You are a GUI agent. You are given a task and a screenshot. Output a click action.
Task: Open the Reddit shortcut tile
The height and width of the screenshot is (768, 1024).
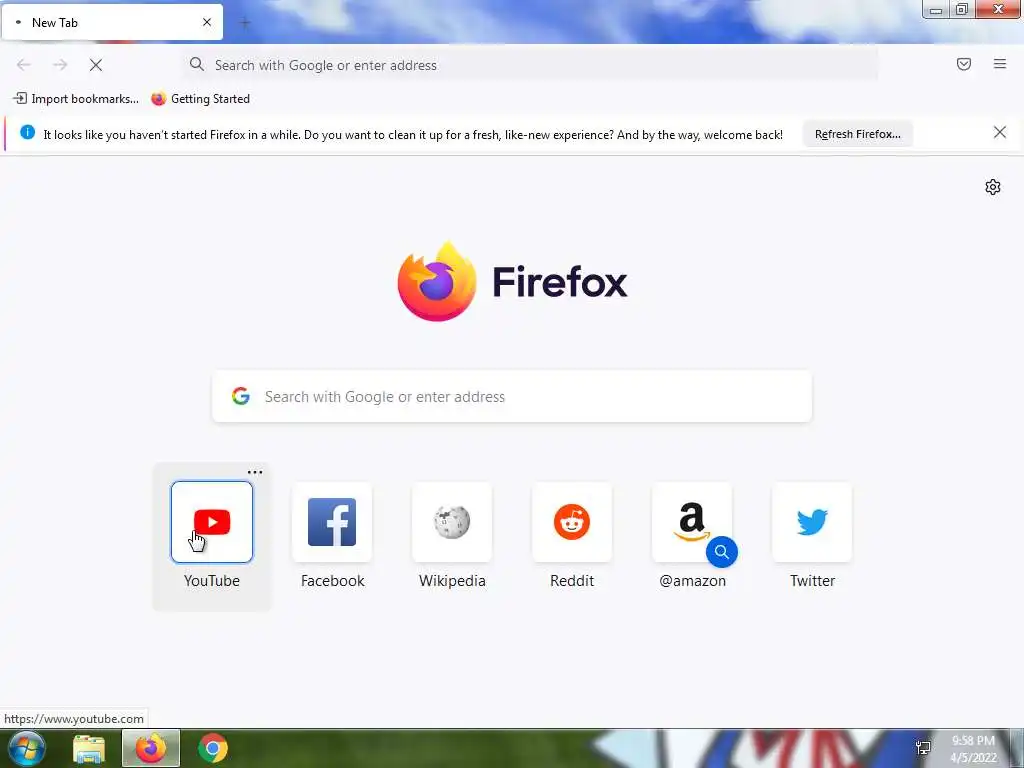pyautogui.click(x=572, y=522)
